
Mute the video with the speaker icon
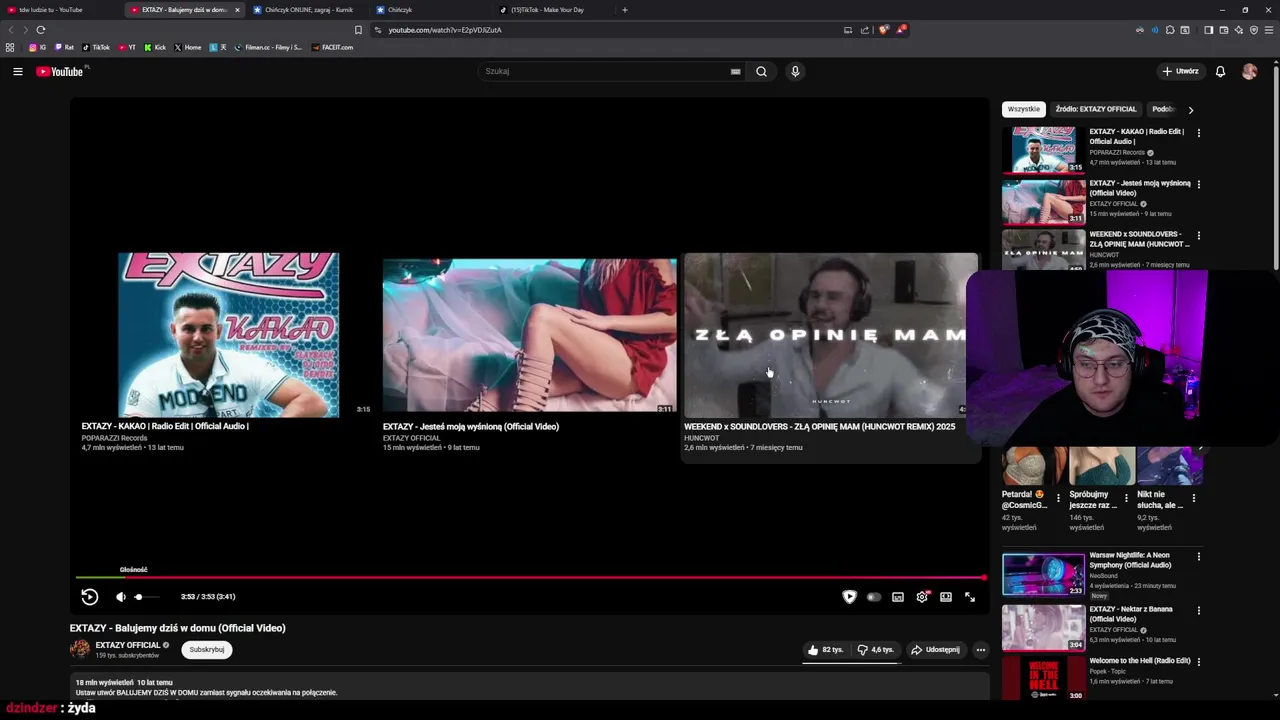click(x=121, y=597)
